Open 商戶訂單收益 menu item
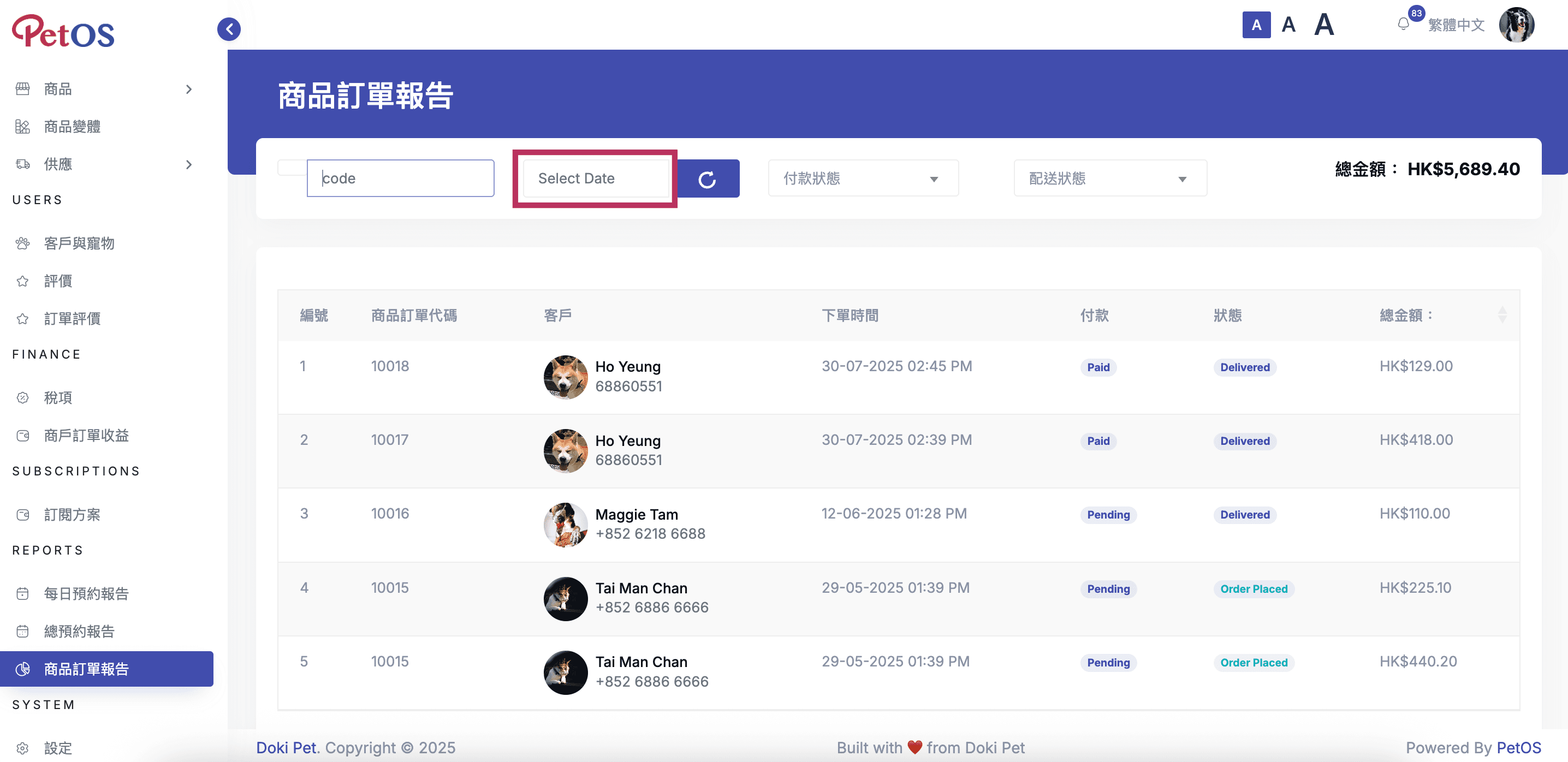The width and height of the screenshot is (1568, 762). 86,436
